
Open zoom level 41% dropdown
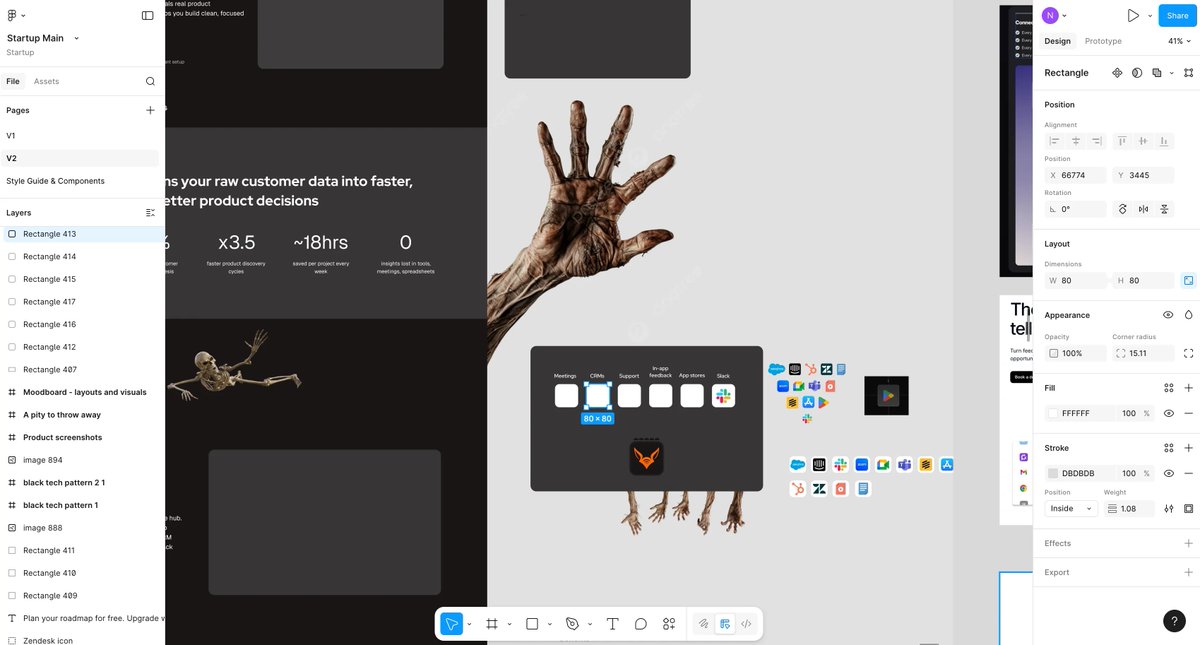[x=1180, y=41]
